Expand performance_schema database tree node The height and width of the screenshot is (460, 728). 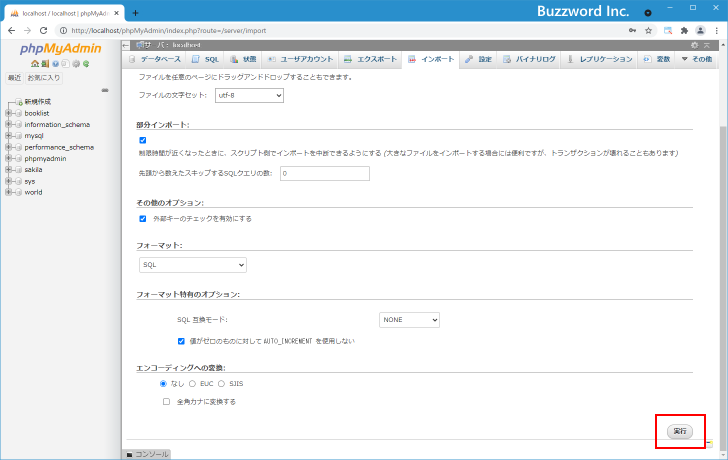tap(8, 147)
